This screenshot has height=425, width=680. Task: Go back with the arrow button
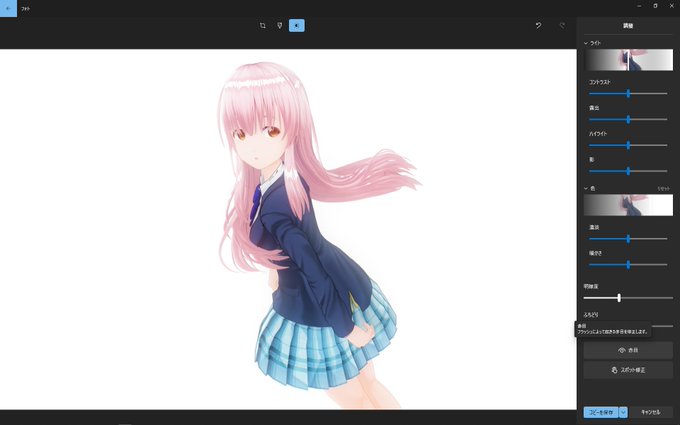pos(8,9)
